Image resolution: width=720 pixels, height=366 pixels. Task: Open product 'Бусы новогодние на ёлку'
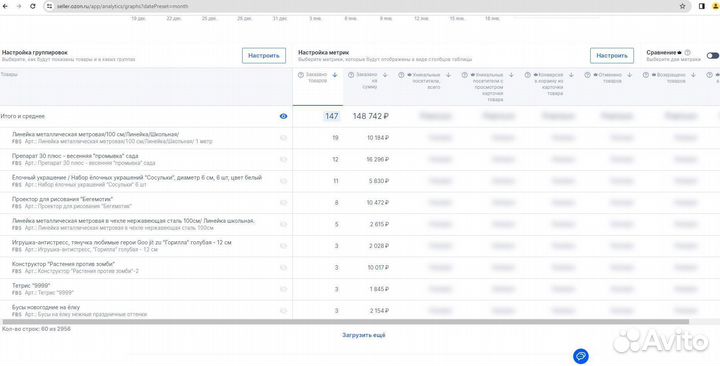coord(46,307)
